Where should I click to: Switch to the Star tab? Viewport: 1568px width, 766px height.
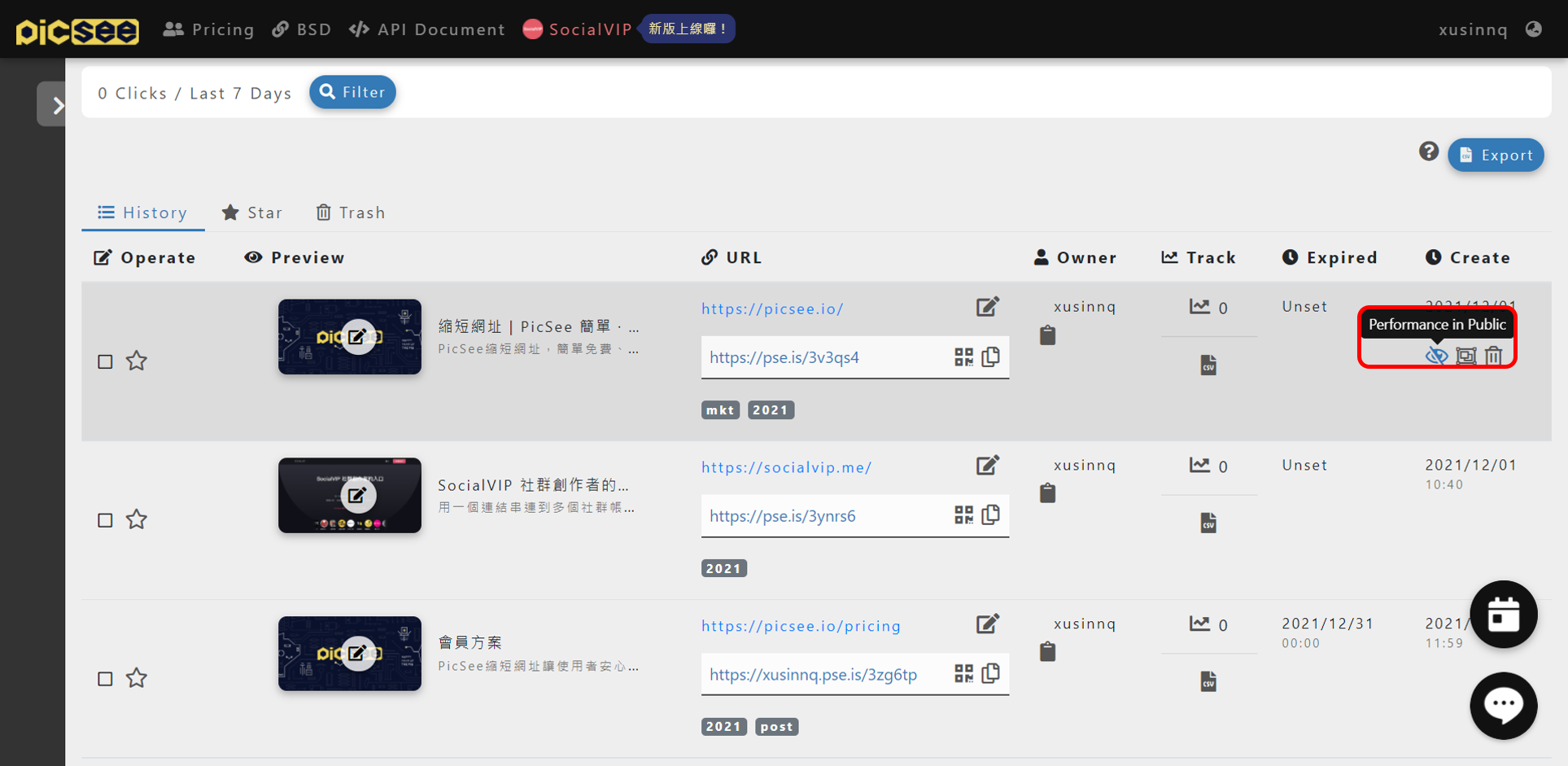pos(252,212)
